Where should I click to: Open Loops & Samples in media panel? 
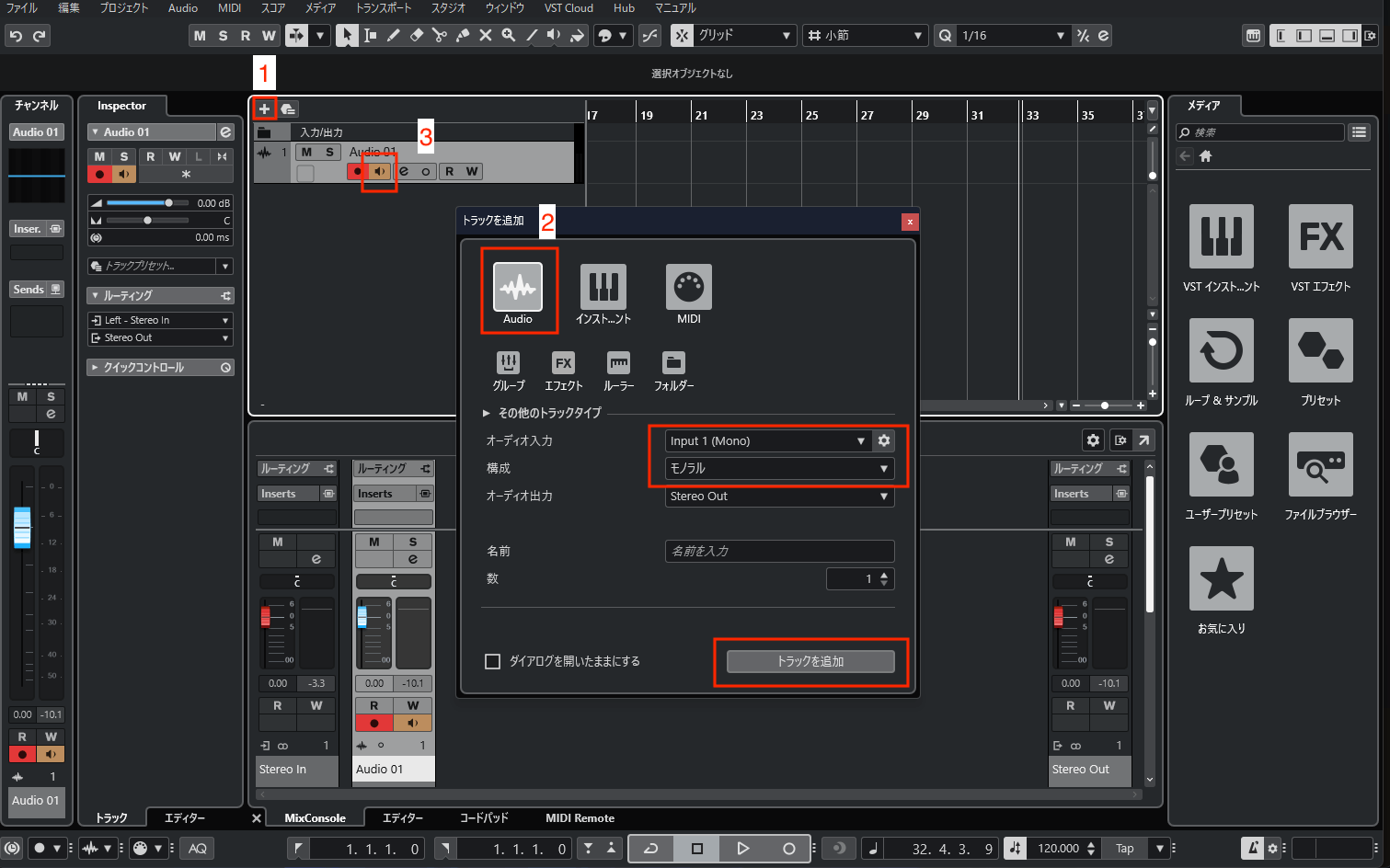1221,351
